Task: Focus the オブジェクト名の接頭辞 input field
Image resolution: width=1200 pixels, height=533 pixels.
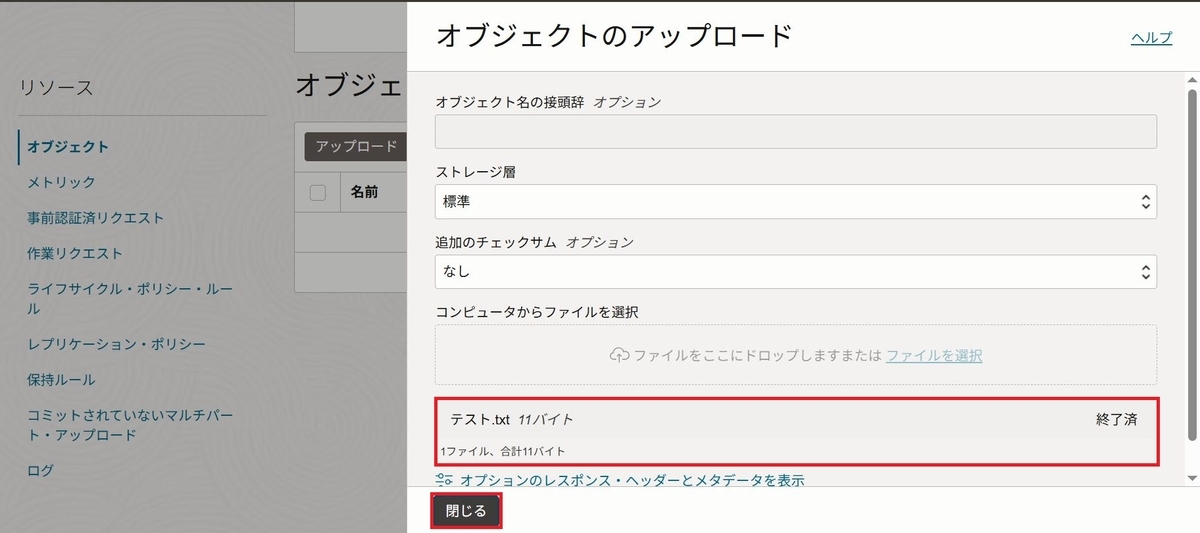Action: point(796,132)
